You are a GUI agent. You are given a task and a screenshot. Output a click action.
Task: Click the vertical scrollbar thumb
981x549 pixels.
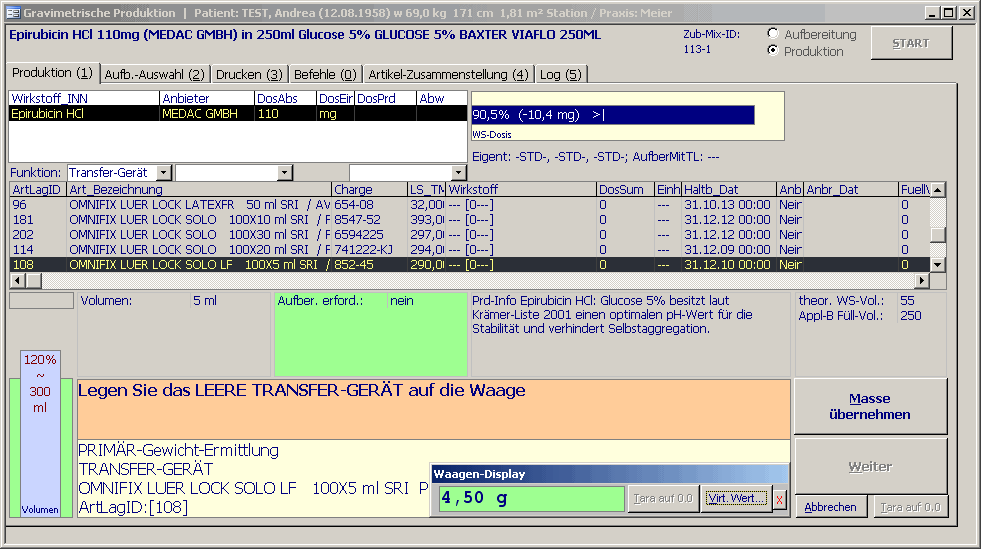pyautogui.click(x=937, y=234)
